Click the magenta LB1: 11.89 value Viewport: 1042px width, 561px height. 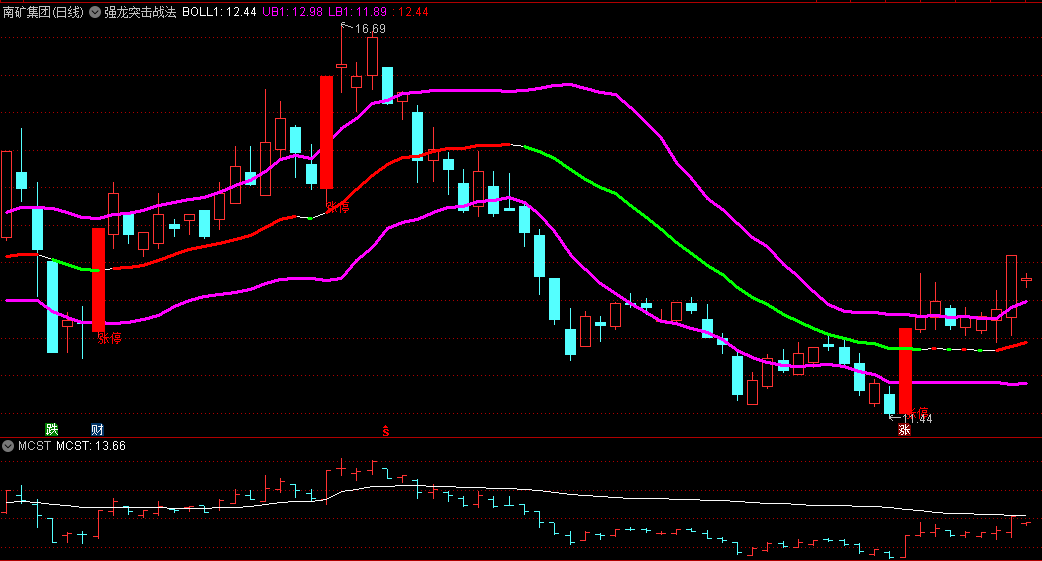(358, 12)
